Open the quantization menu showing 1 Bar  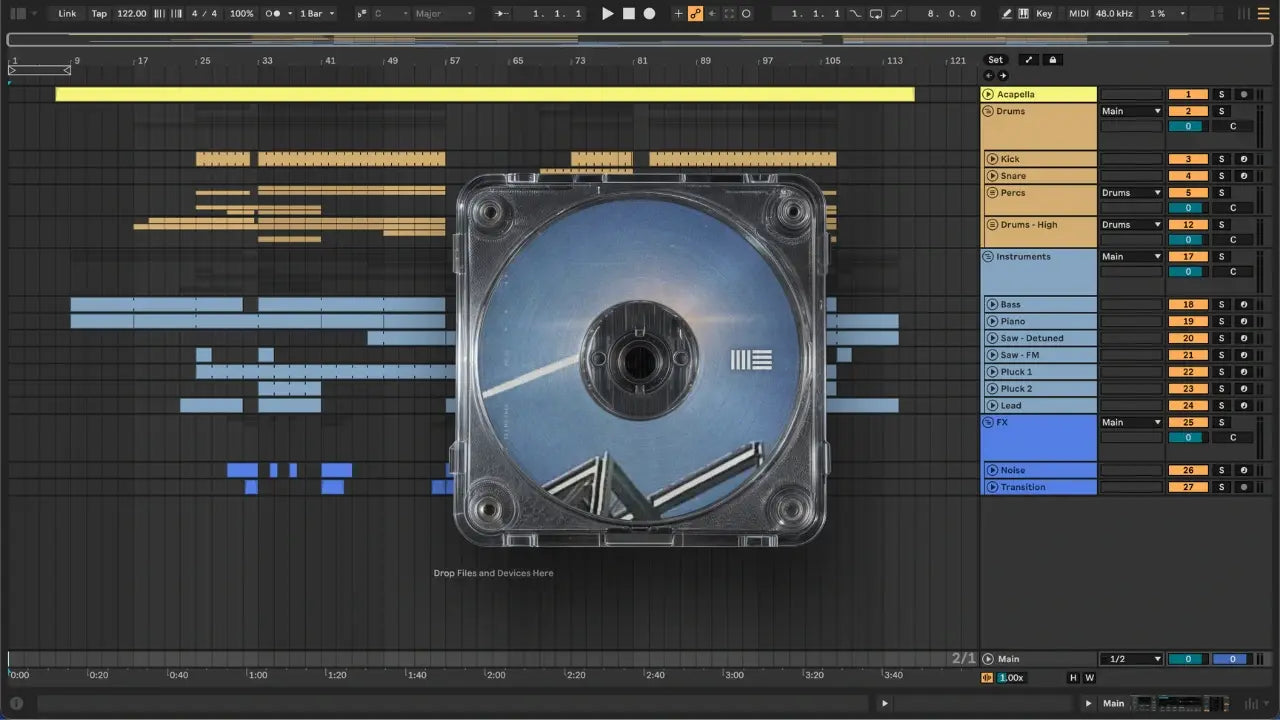(317, 14)
